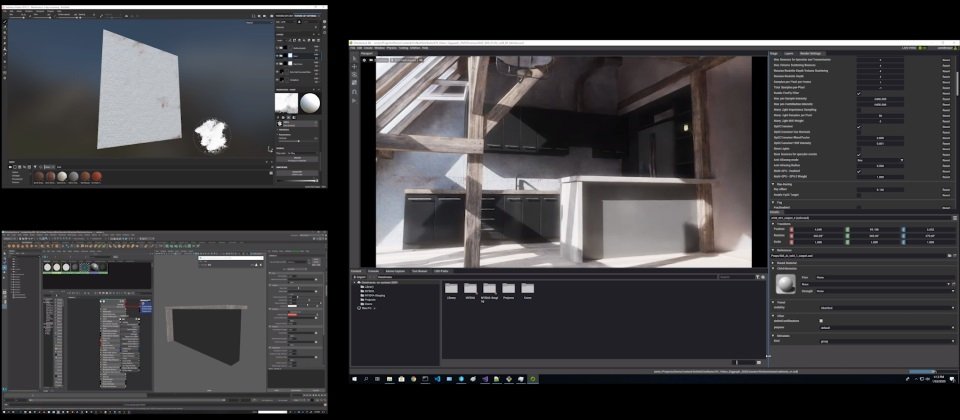Click the green Omniverse taskbar icon
This screenshot has height=420, width=960.
point(533,379)
